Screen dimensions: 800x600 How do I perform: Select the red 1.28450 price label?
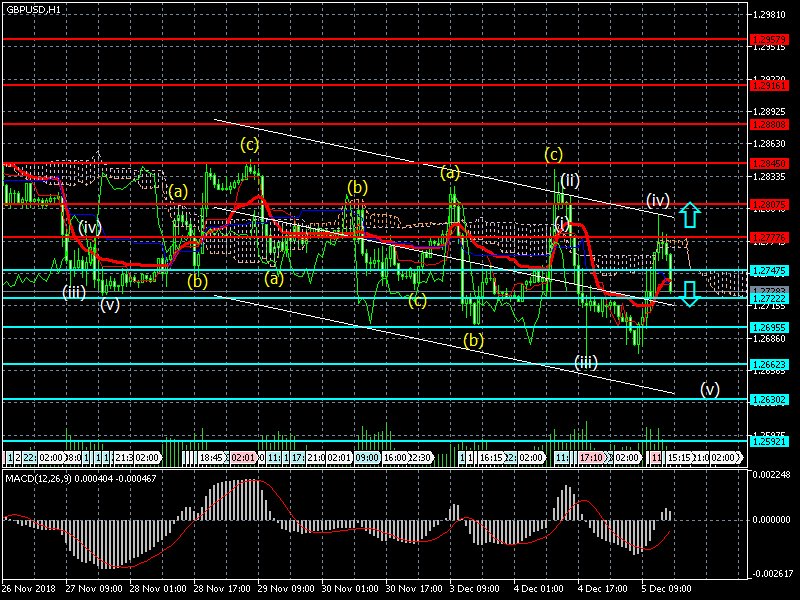point(772,163)
